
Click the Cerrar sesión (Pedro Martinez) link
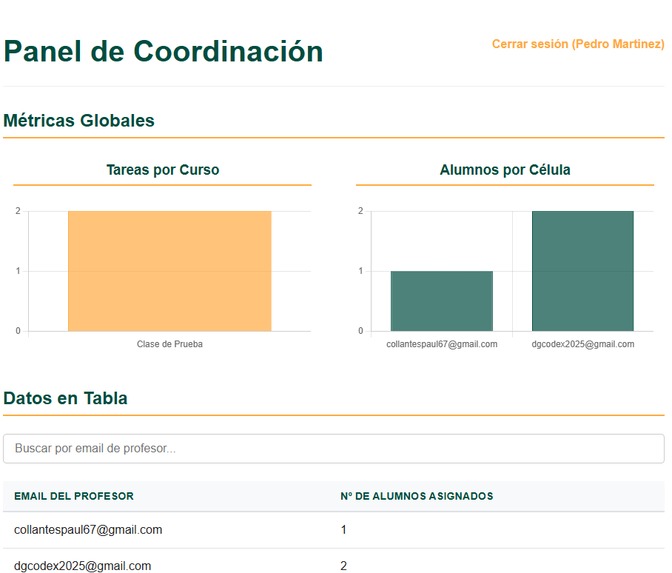578,44
